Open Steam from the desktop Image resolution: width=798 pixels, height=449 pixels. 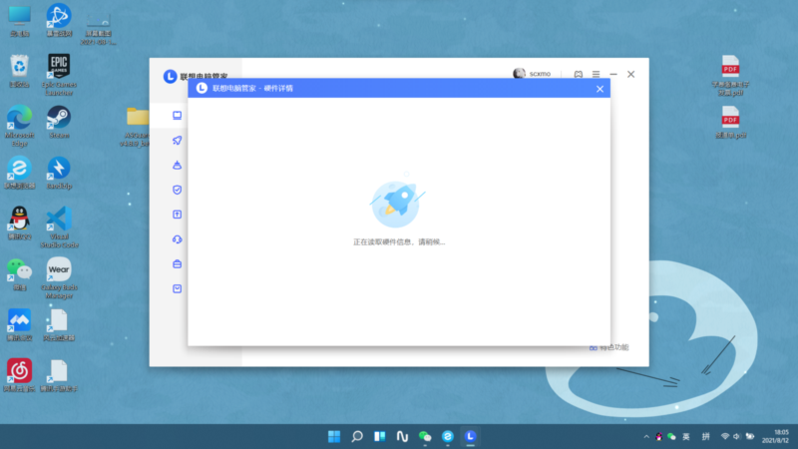point(58,119)
